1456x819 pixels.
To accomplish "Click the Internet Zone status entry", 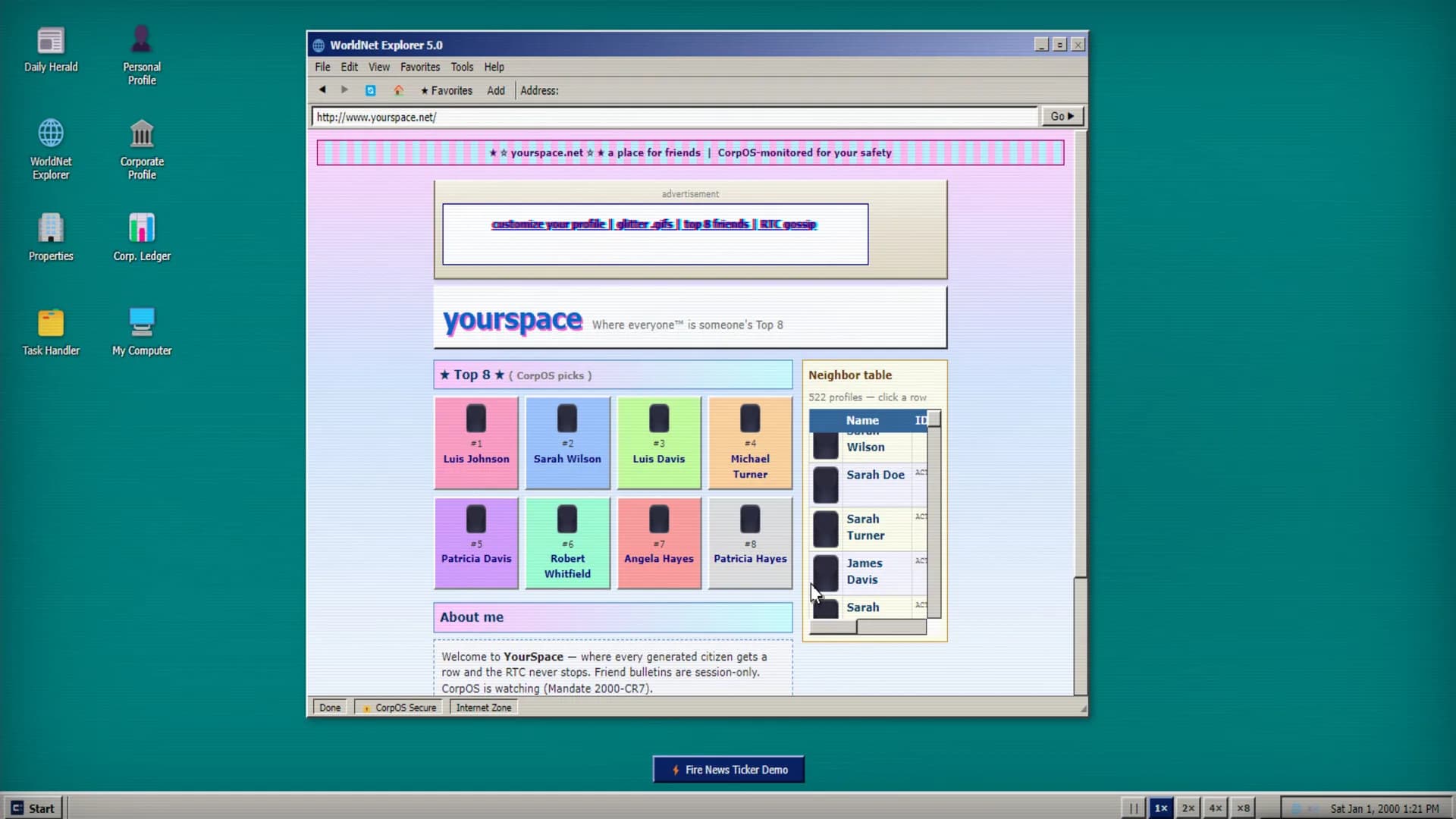I will 484,708.
